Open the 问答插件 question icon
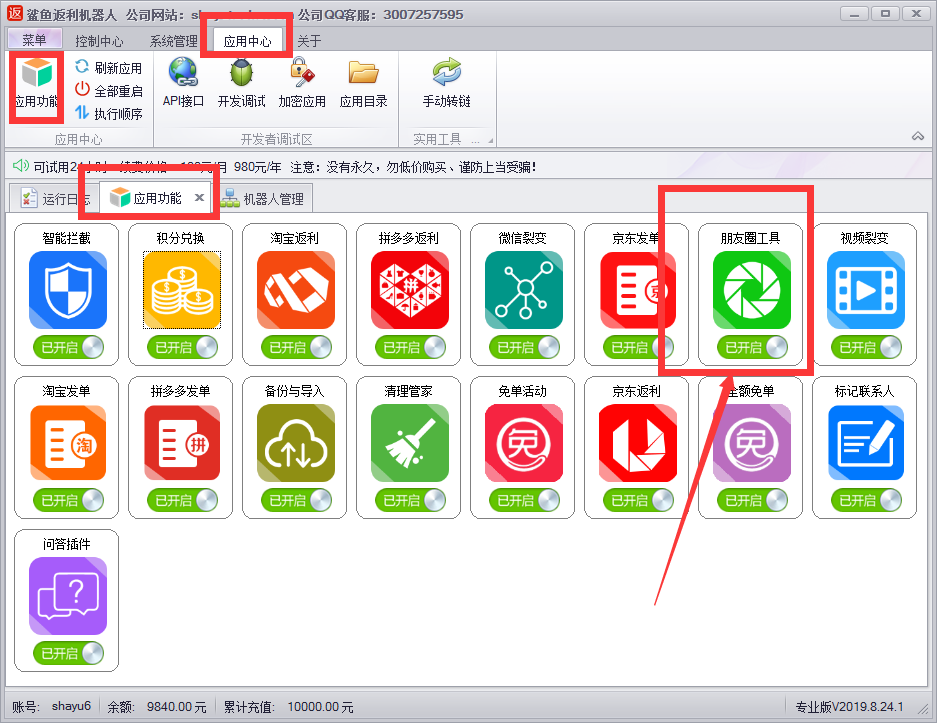Screen dimensions: 937x723 click(68, 596)
